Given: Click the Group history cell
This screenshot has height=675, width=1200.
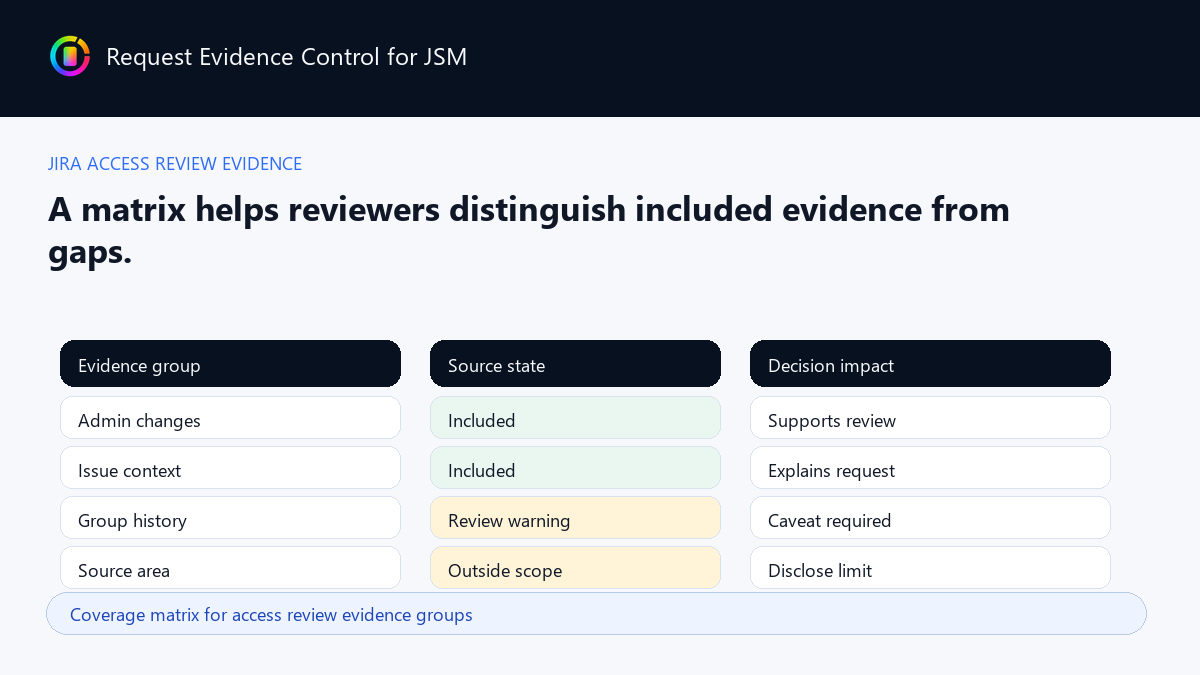Looking at the screenshot, I should pos(230,518).
